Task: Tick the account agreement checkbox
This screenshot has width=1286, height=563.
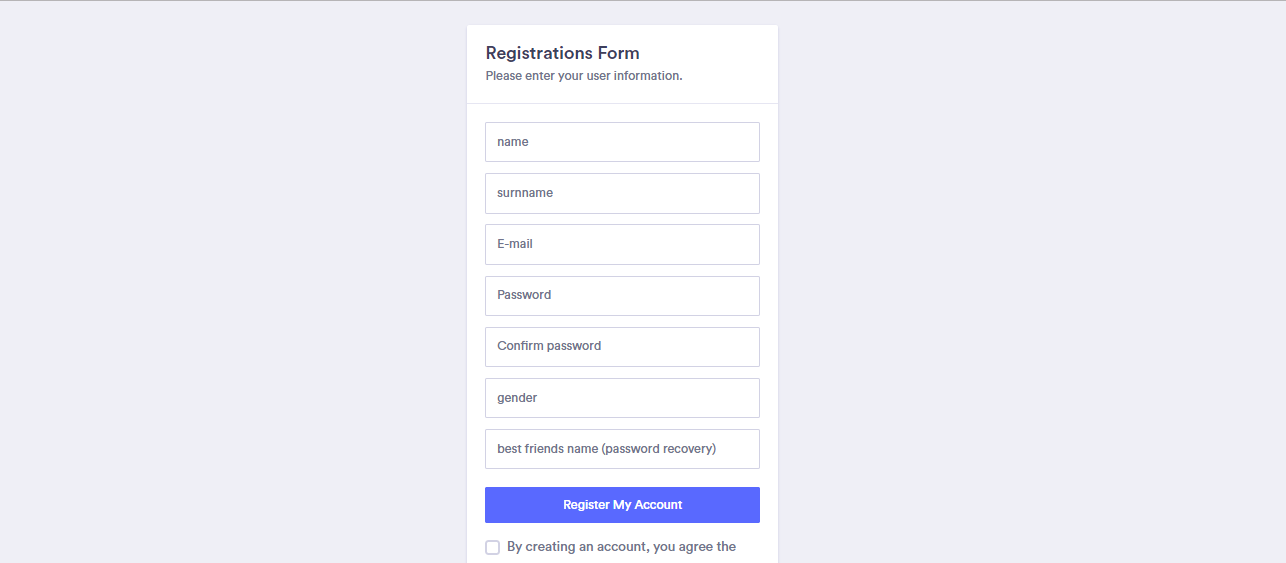Action: (492, 547)
